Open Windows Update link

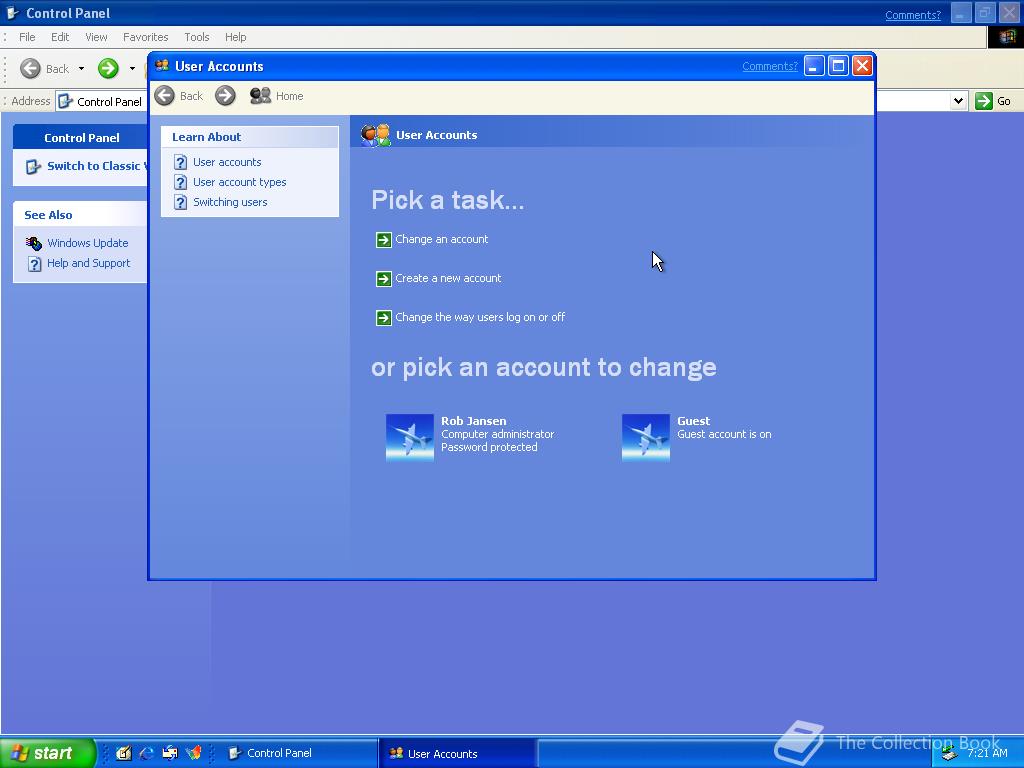click(88, 243)
